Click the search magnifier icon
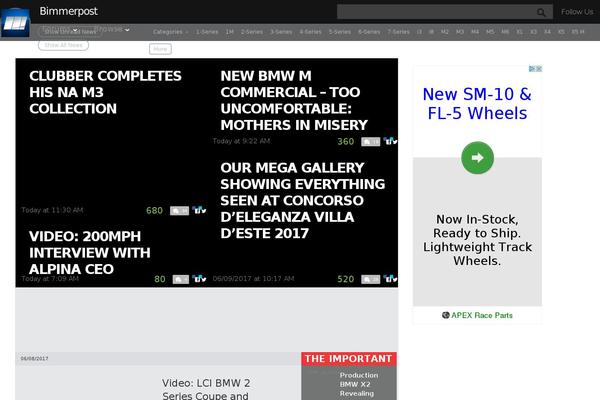The height and width of the screenshot is (400, 600). point(541,12)
